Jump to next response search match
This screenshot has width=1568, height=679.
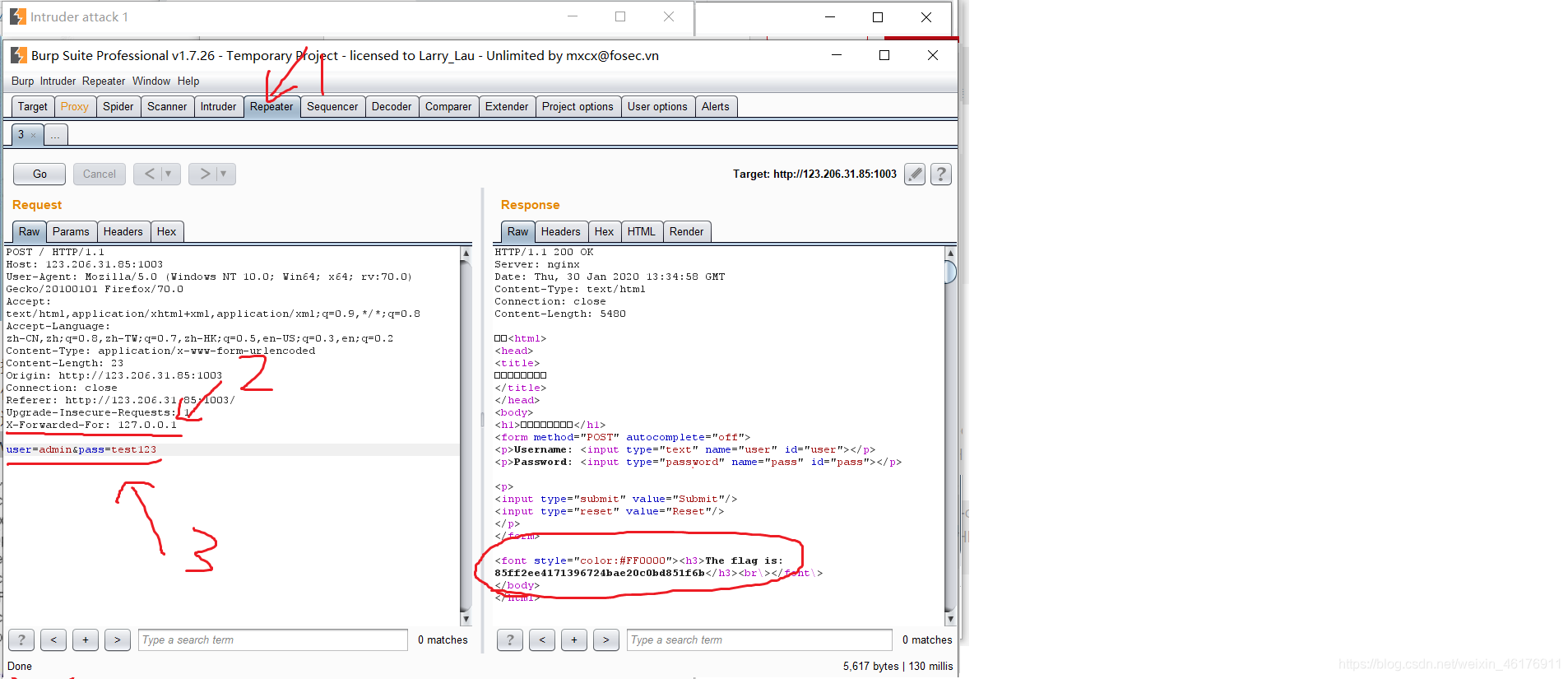(x=606, y=639)
